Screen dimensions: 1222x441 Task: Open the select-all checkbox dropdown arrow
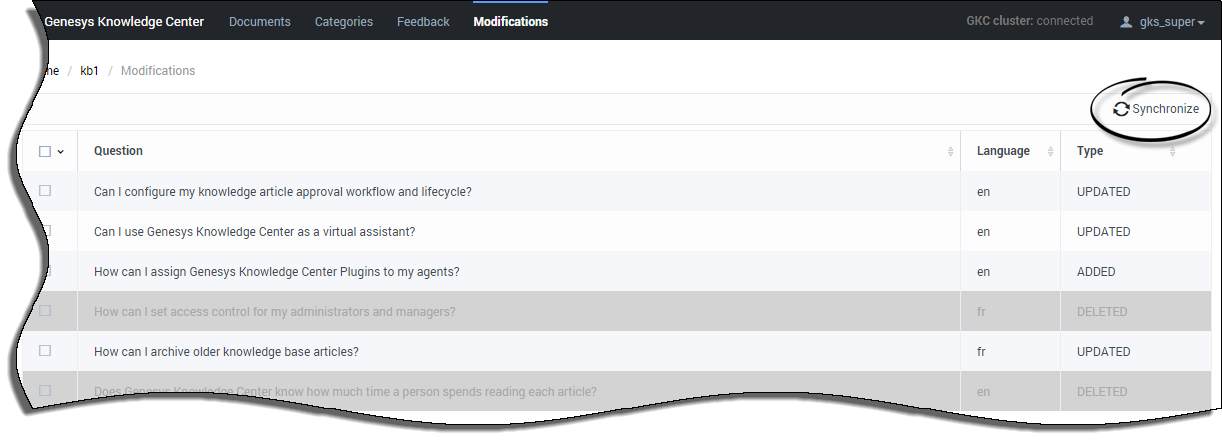[60, 152]
